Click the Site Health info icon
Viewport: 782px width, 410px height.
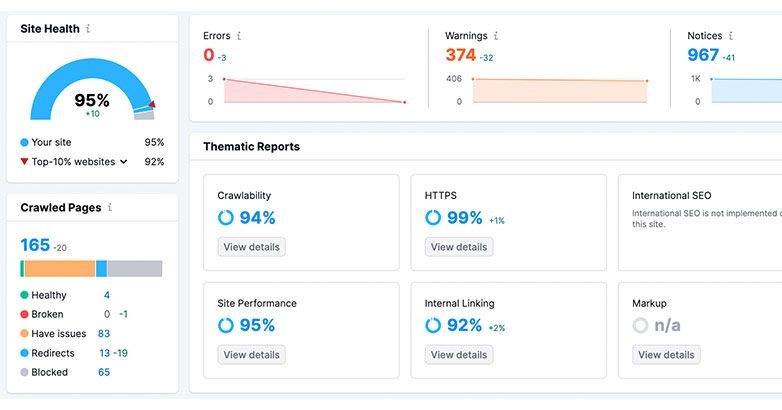tap(88, 29)
